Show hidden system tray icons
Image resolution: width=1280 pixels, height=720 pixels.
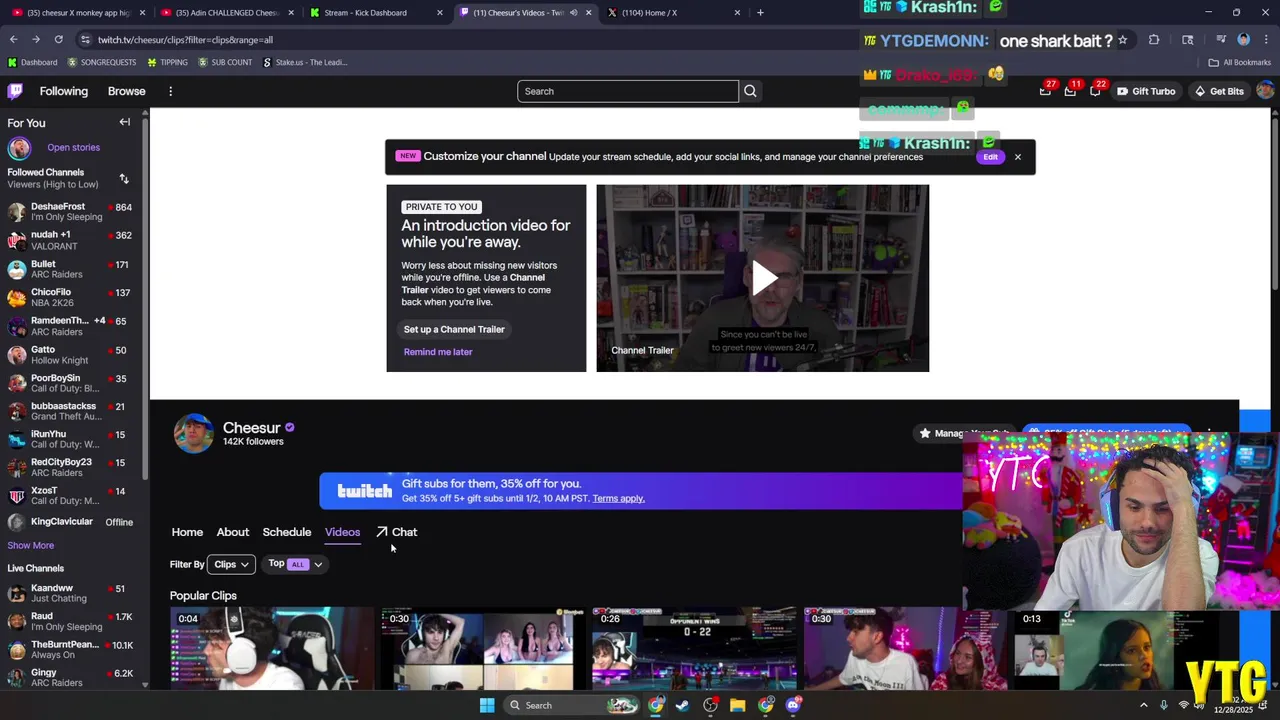[x=1144, y=705]
